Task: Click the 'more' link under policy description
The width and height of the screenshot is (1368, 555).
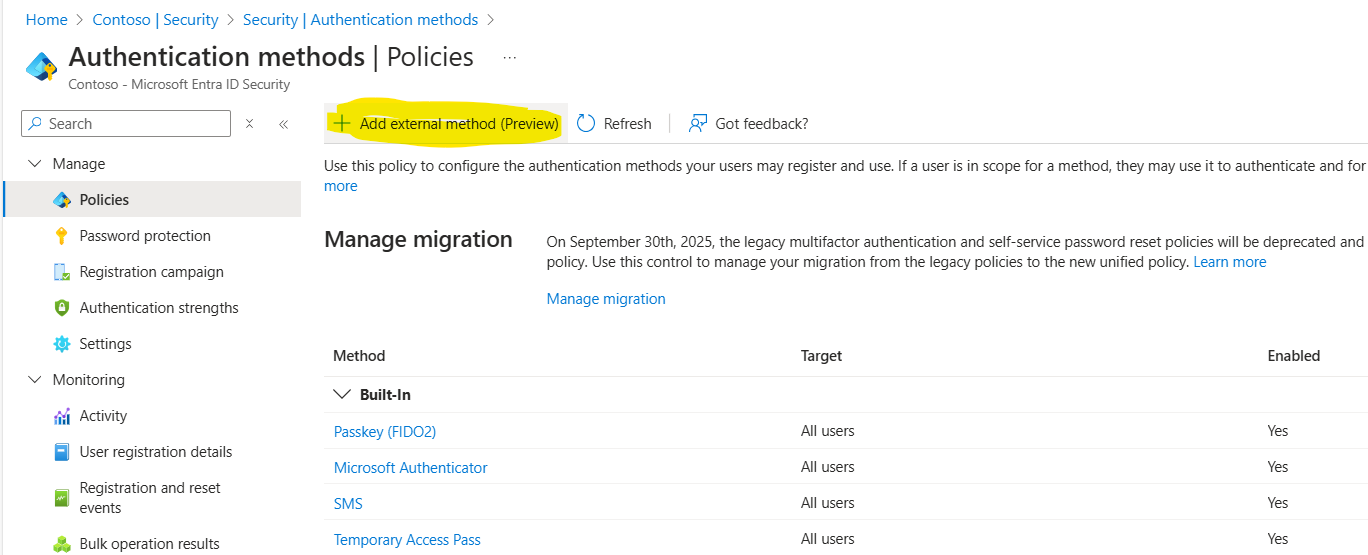Action: [x=341, y=186]
